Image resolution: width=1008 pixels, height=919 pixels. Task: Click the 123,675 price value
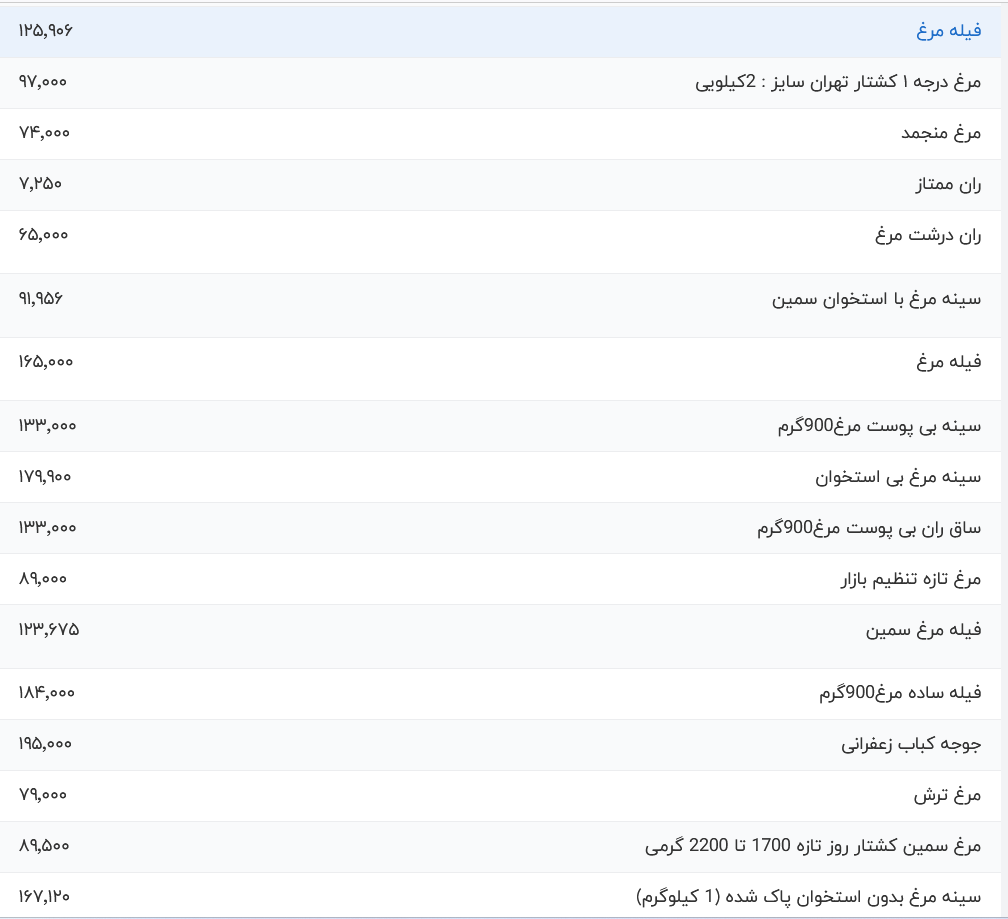click(x=47, y=630)
